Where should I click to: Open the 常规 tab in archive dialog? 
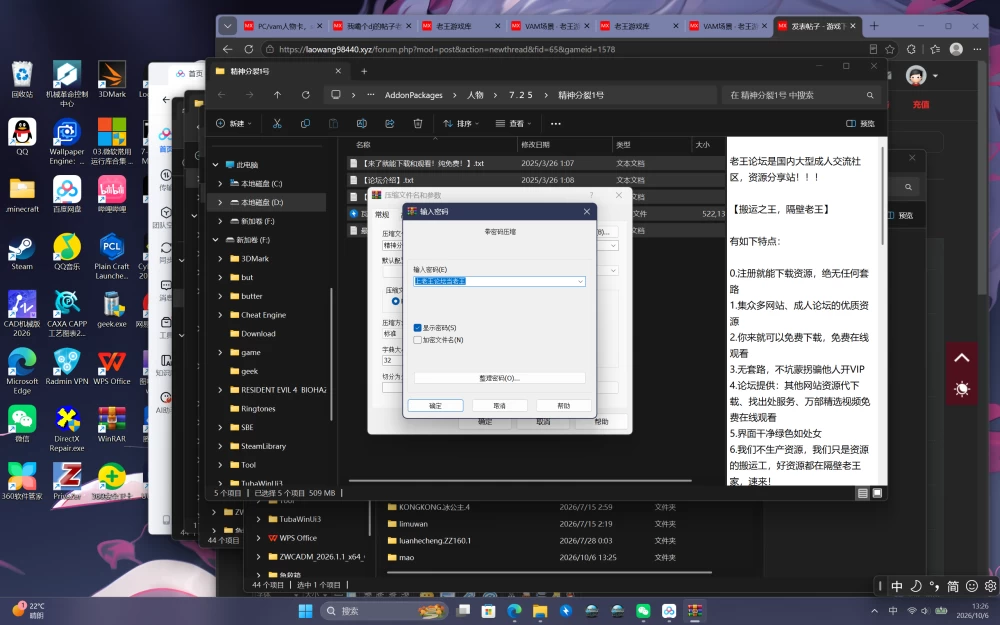[382, 214]
